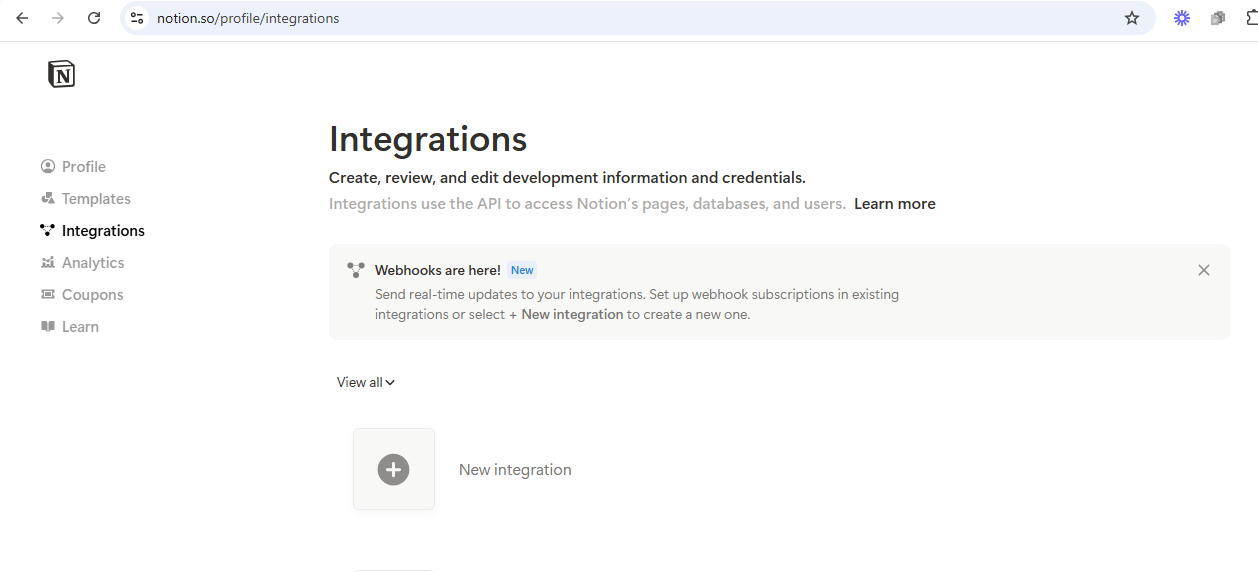
Task: Reload the page with the refresh icon
Action: [x=94, y=18]
